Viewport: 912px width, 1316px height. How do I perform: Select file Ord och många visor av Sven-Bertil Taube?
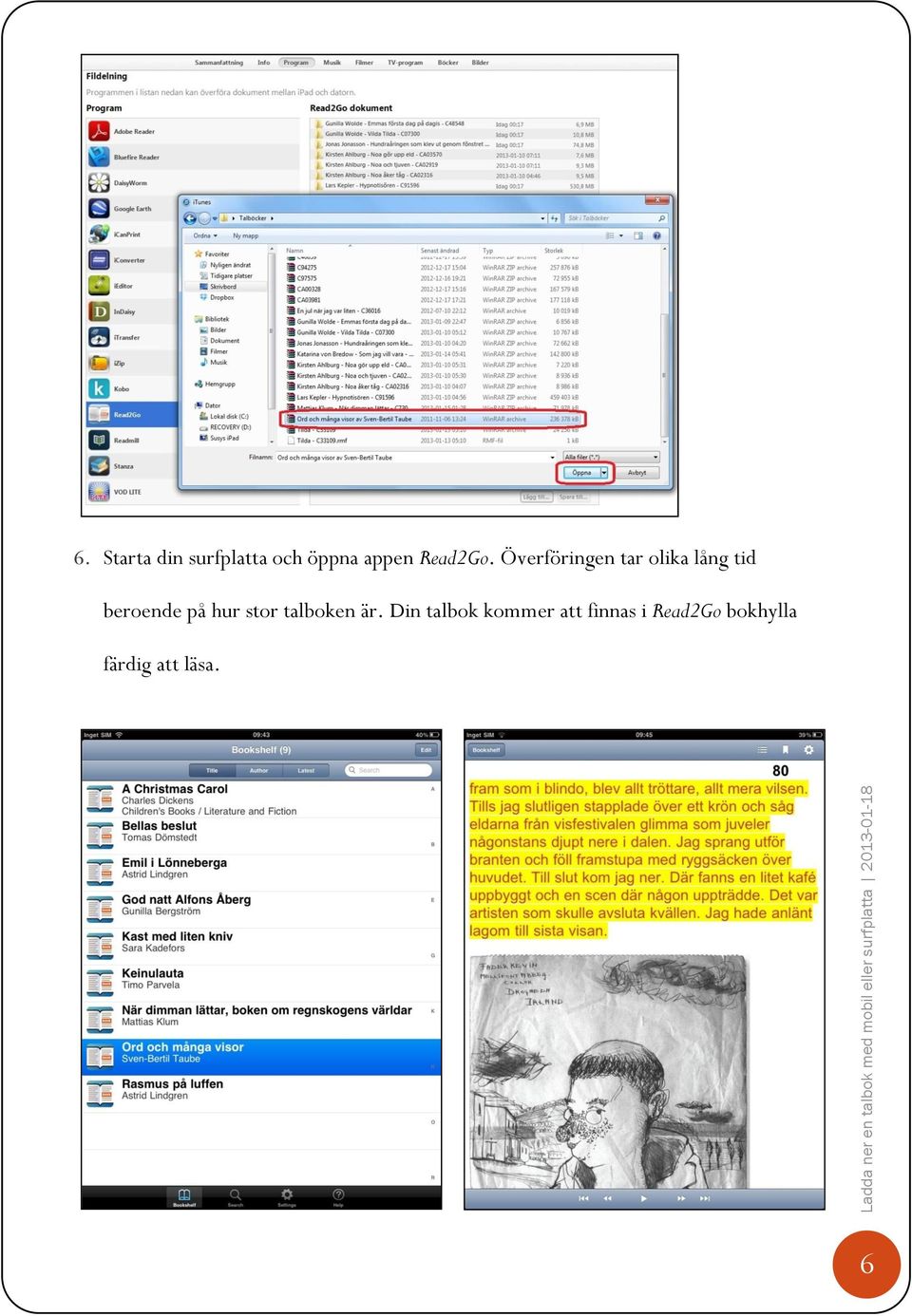pos(433,419)
